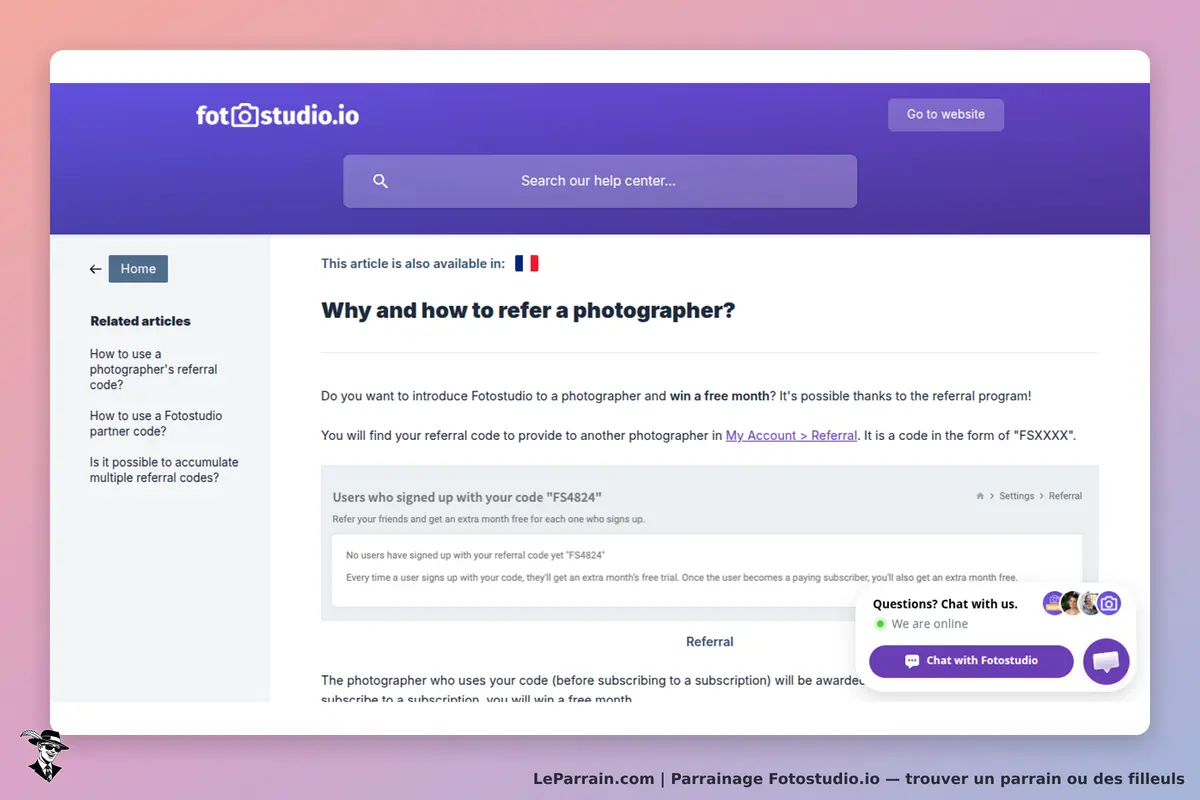Viewport: 1200px width, 800px height.
Task: Click the 'We are online' status text
Action: 930,624
